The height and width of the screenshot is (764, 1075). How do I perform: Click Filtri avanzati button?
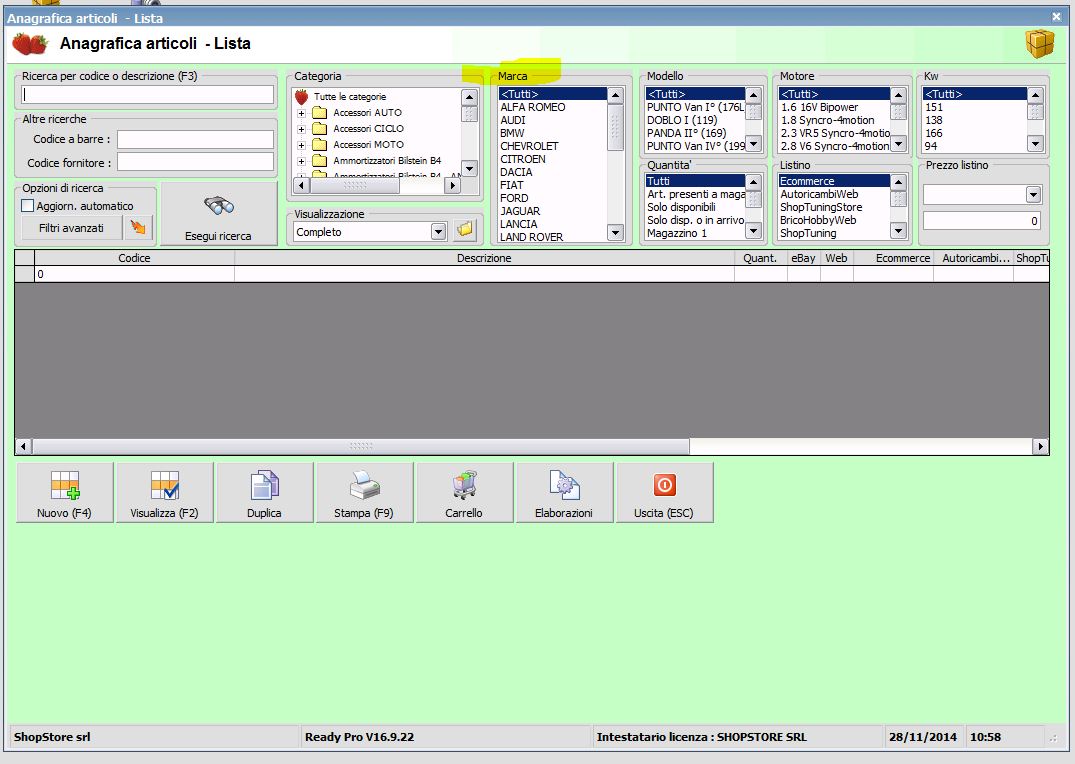point(71,228)
